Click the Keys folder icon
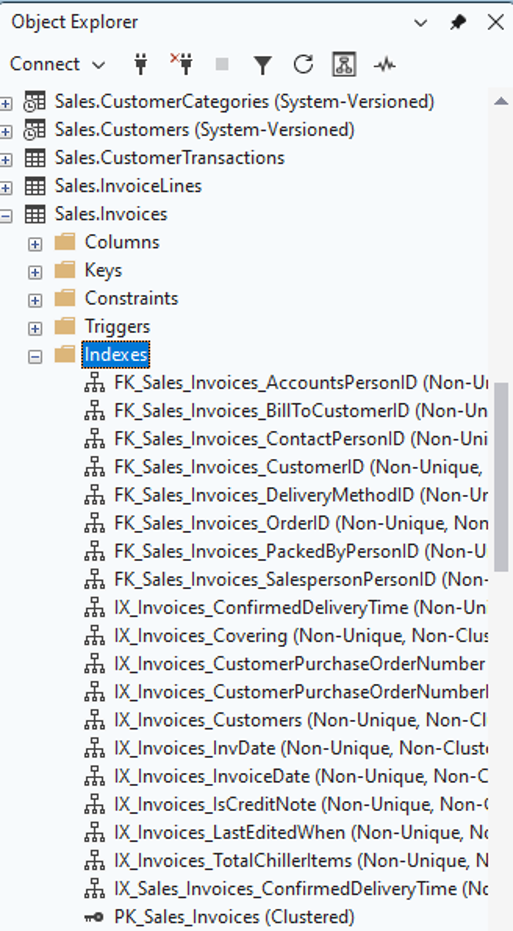The height and width of the screenshot is (931, 513). tap(65, 270)
